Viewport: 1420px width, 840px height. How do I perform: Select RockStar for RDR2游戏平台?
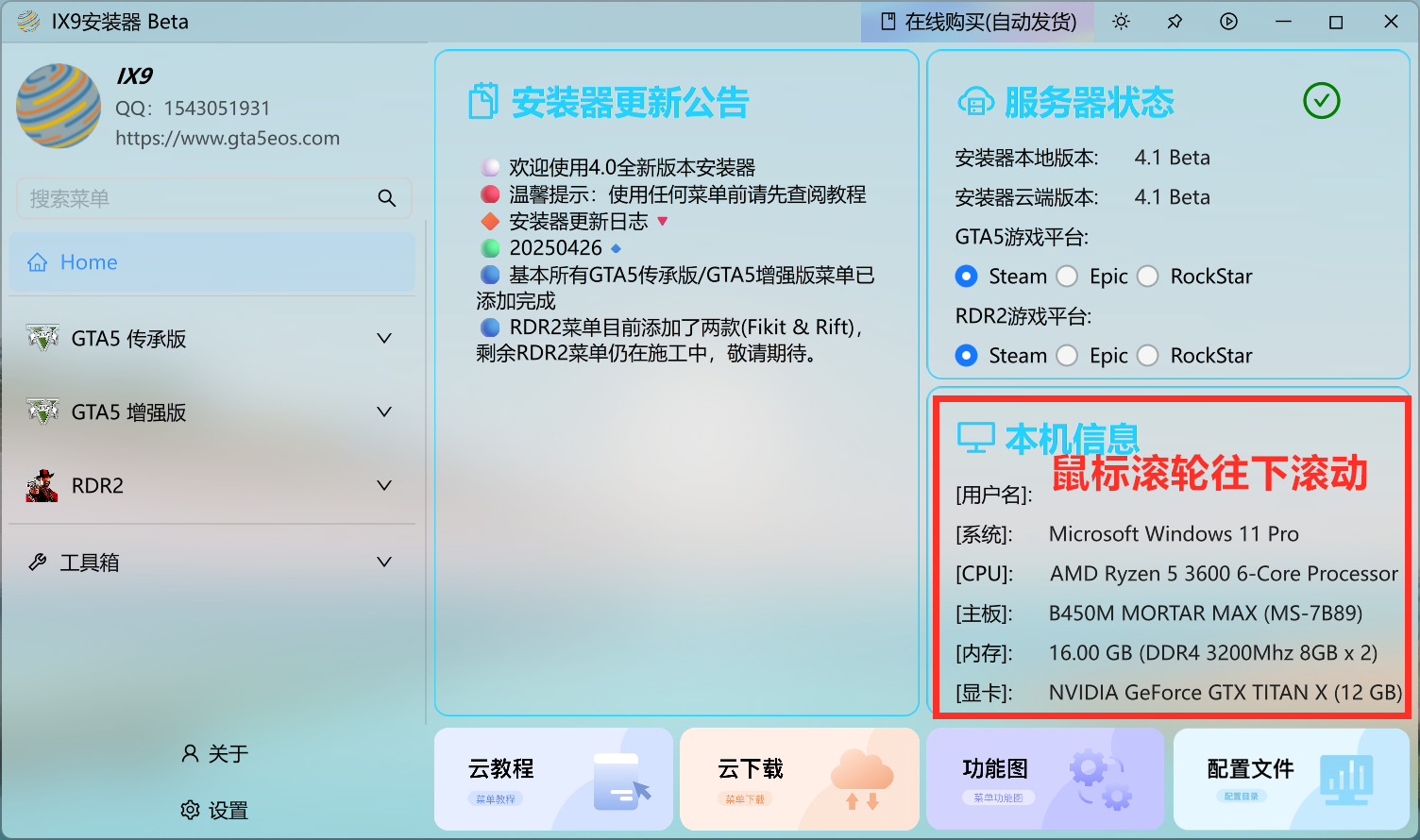click(x=1148, y=355)
